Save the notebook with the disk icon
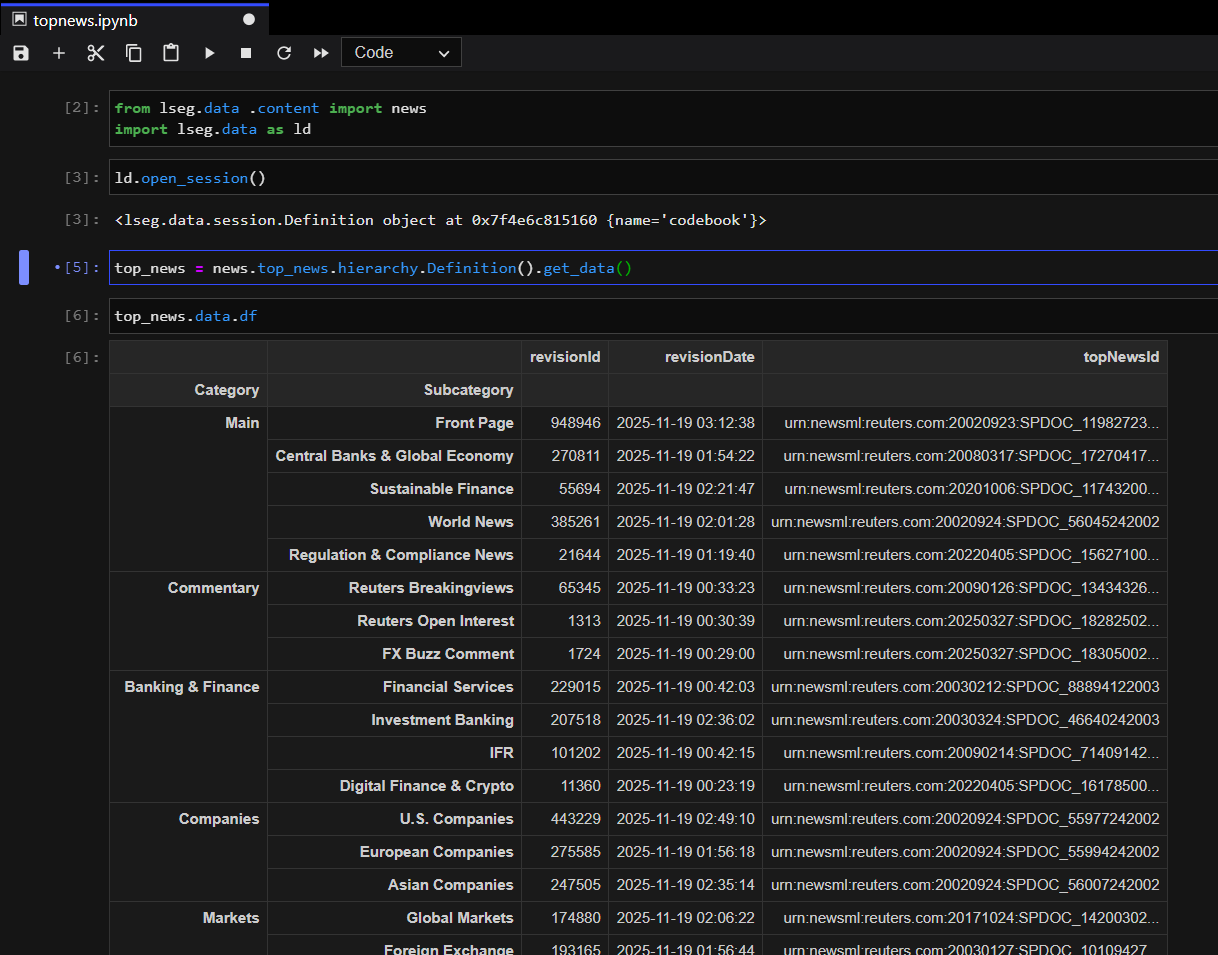The height and width of the screenshot is (955, 1218). [21, 53]
